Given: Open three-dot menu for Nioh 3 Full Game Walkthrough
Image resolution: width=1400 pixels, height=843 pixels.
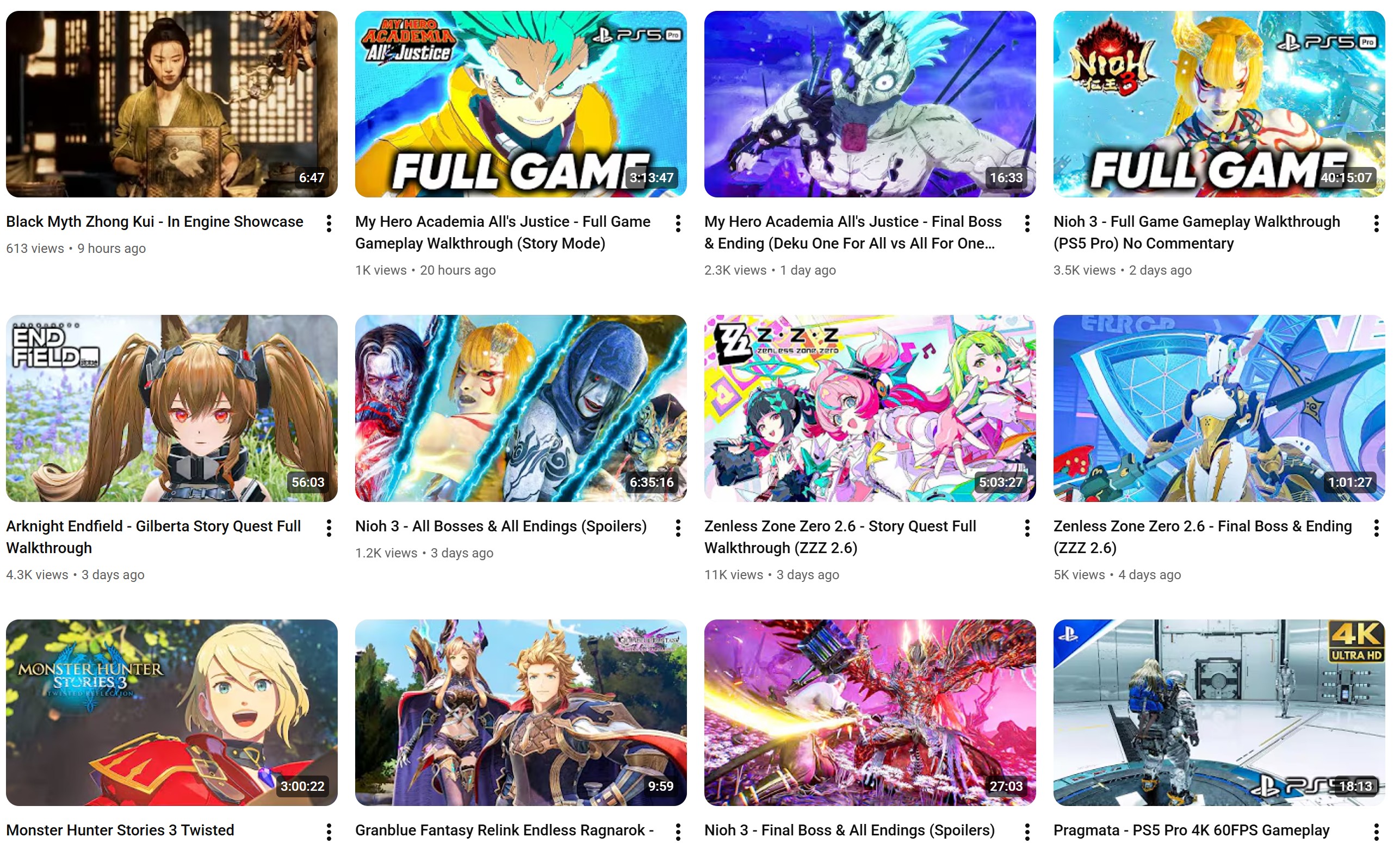Looking at the screenshot, I should point(1376,224).
